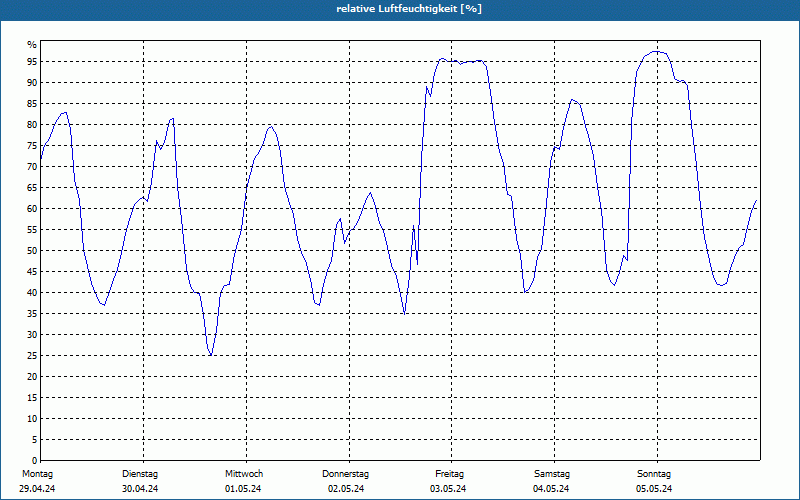800x500 pixels.
Task: Click the y-axis value '10'
Action: click(32, 419)
